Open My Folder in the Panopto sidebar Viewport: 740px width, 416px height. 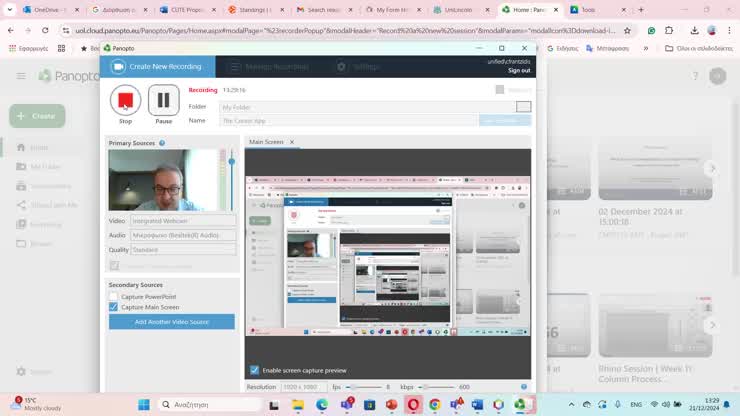39,167
